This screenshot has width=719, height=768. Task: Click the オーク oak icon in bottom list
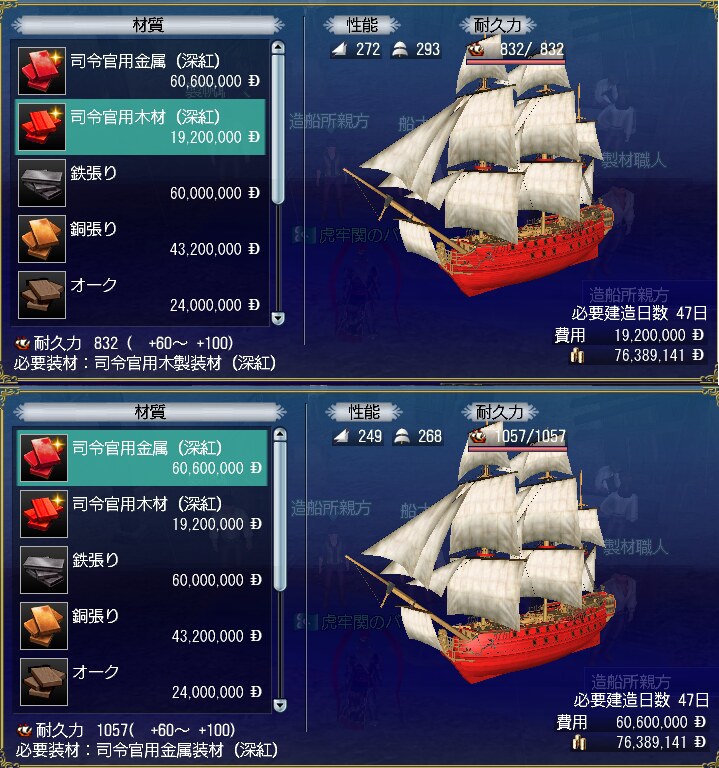(44, 682)
